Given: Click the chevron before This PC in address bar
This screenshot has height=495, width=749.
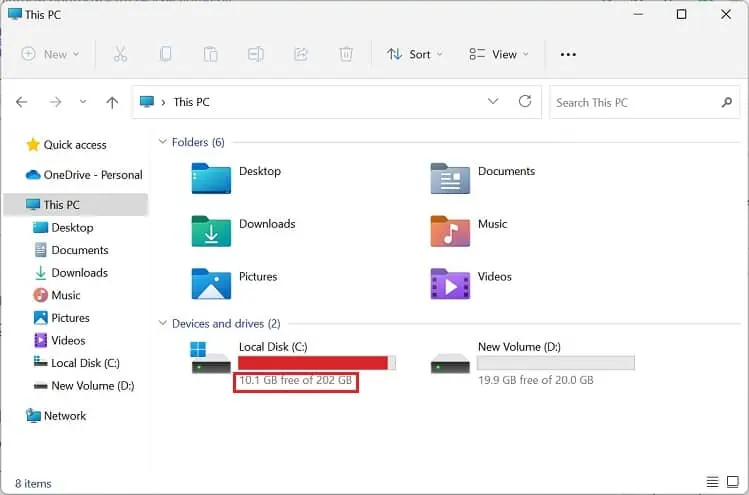Looking at the screenshot, I should tap(163, 102).
